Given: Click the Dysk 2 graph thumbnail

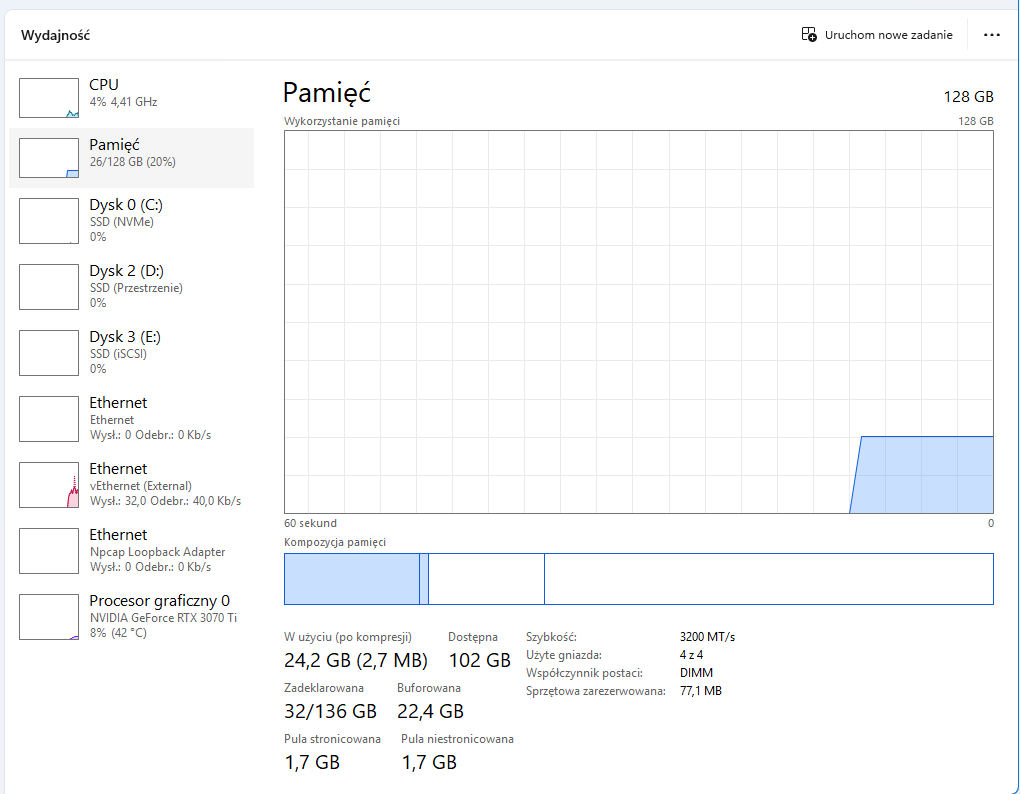Looking at the screenshot, I should 49,287.
